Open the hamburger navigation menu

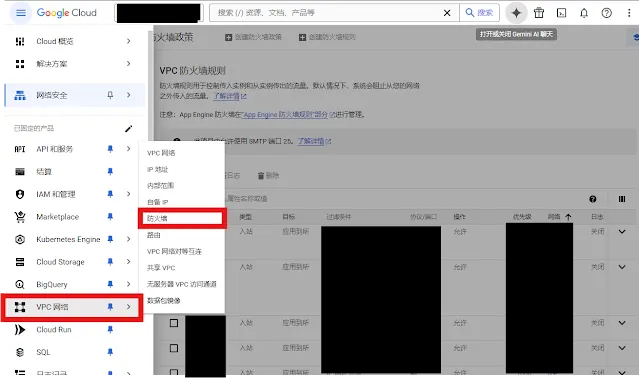click(x=20, y=13)
